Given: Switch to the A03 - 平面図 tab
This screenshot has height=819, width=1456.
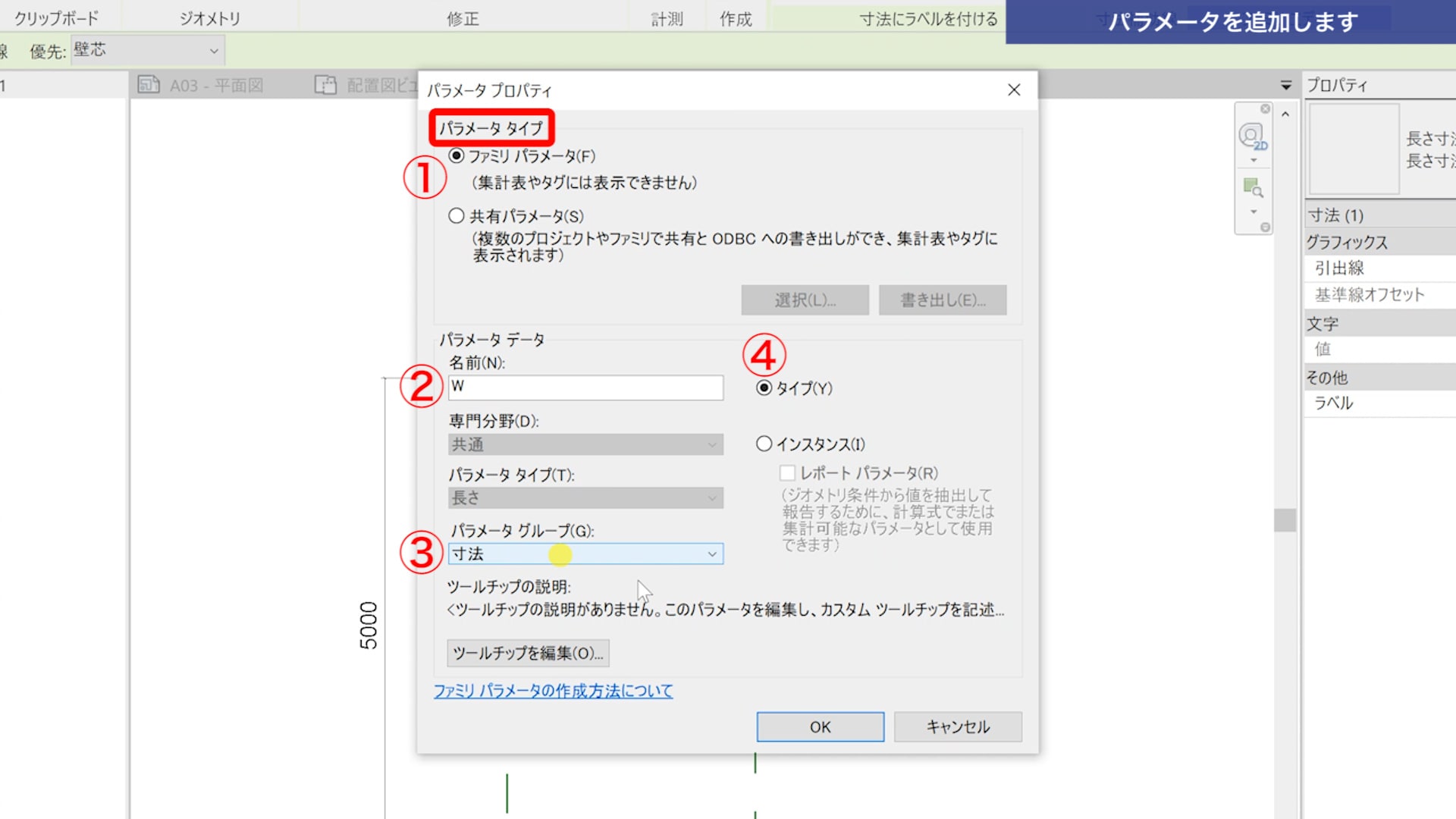Looking at the screenshot, I should coord(216,86).
